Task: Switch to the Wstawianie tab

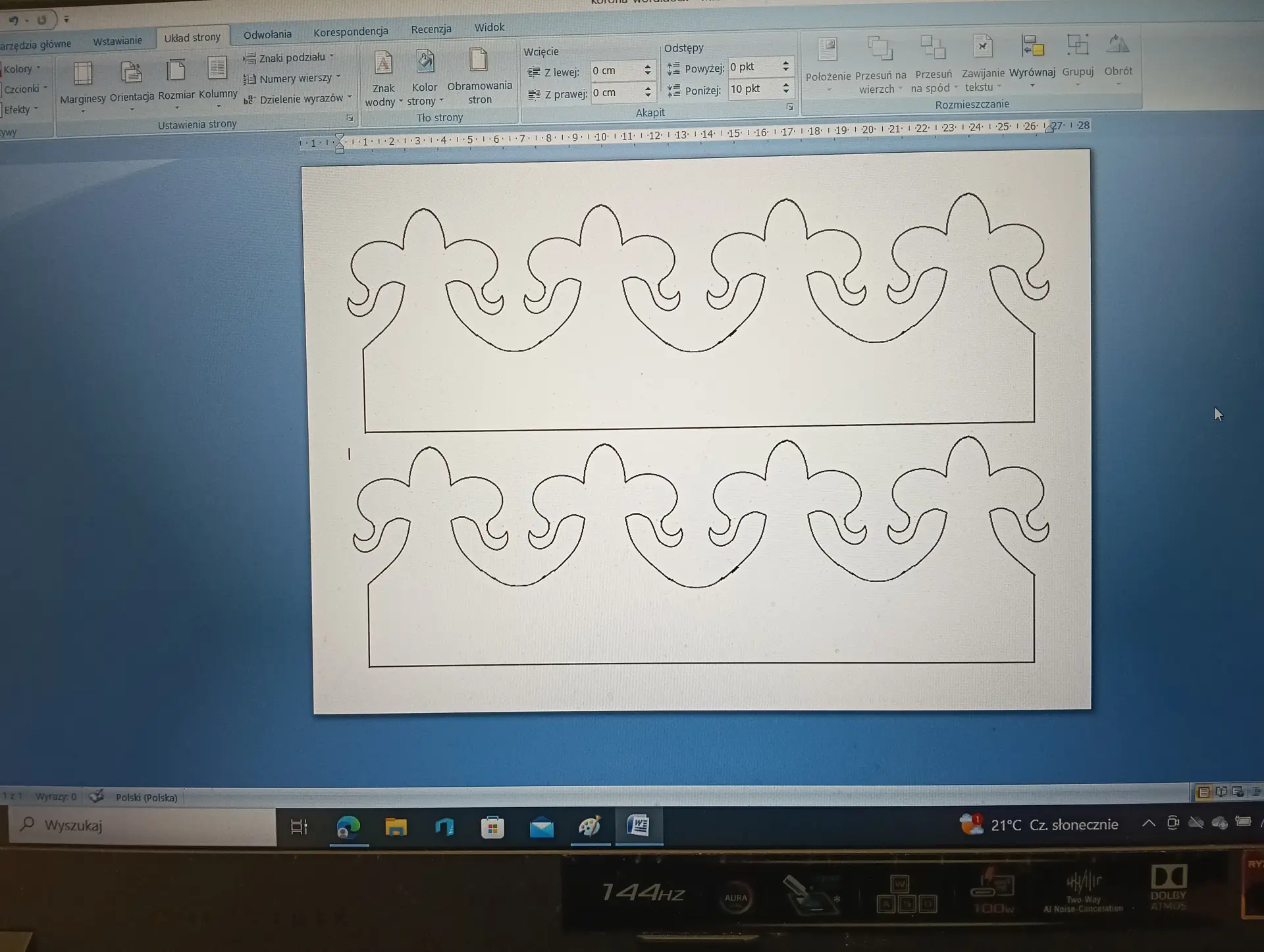Action: (117, 41)
